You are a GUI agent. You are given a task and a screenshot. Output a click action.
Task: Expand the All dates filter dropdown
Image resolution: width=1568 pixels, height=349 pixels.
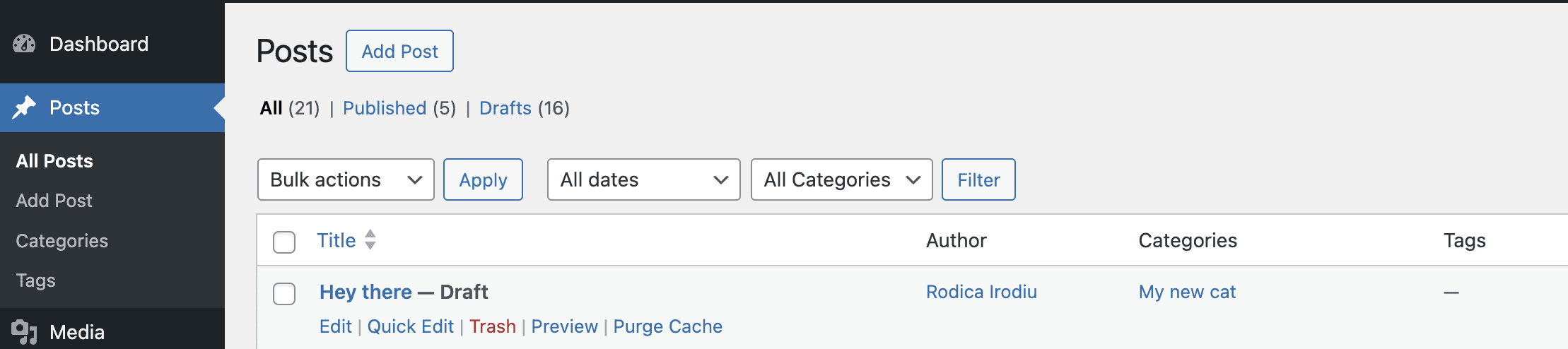[643, 179]
